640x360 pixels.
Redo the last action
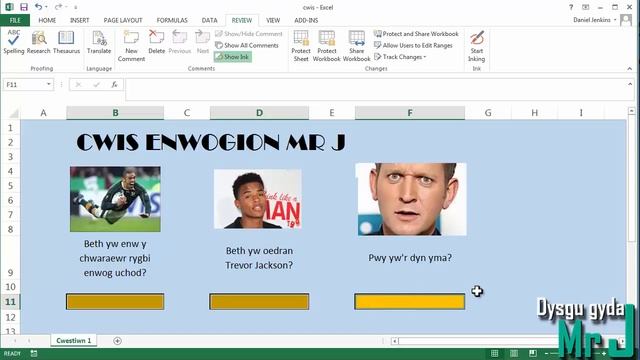(58, 7)
